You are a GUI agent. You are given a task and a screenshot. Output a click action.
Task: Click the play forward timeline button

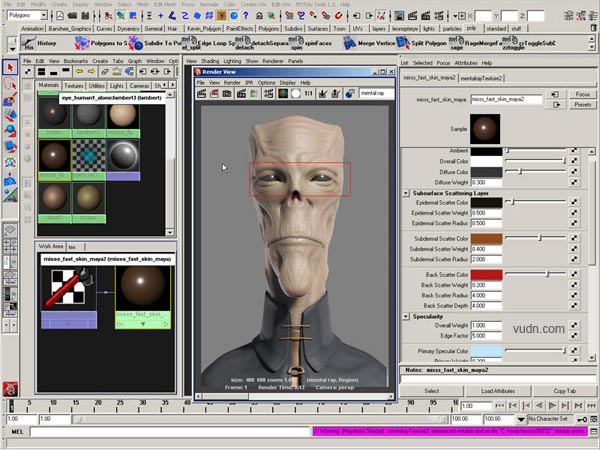(552, 406)
